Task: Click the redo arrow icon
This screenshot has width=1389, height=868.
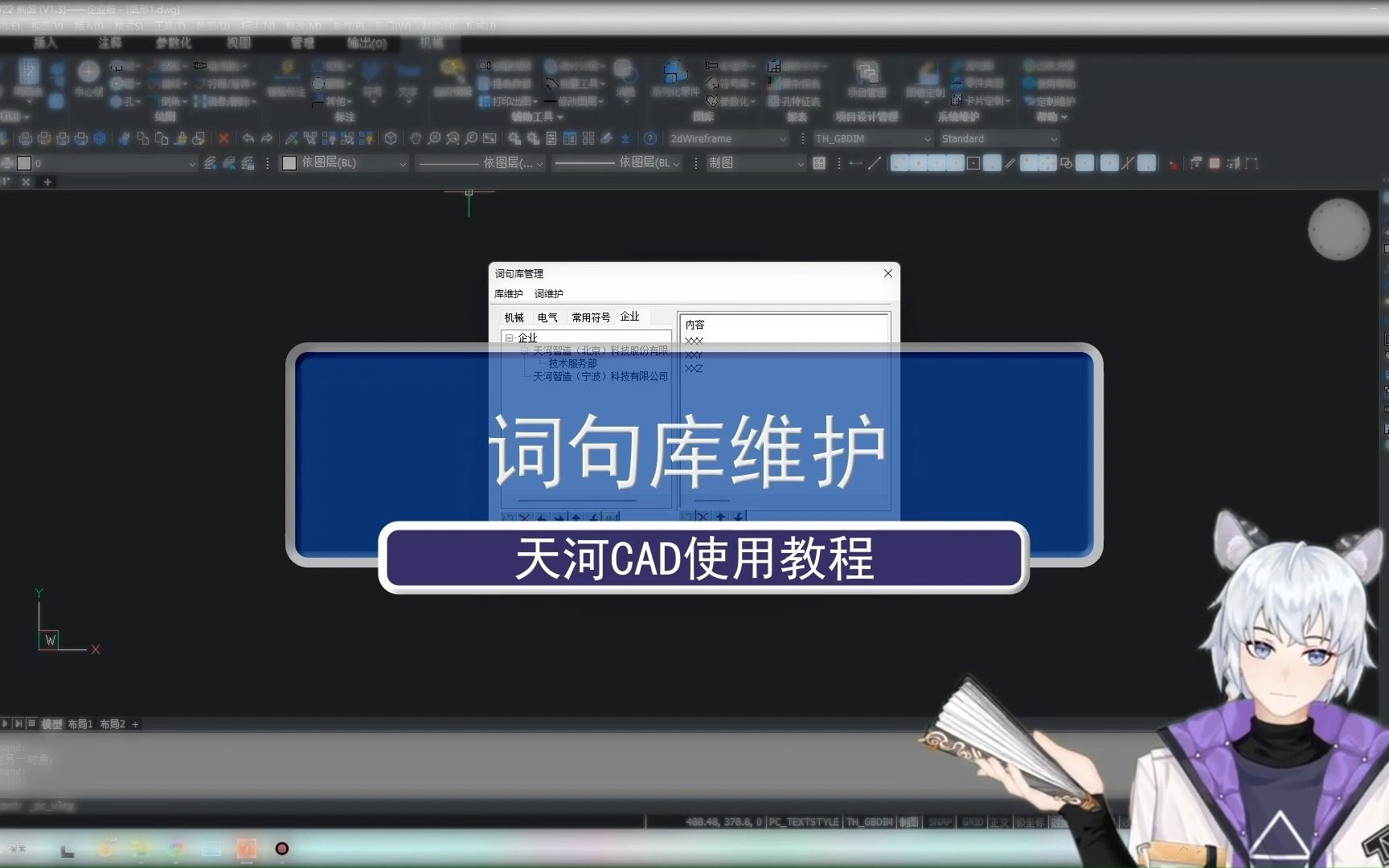Action: [x=267, y=138]
